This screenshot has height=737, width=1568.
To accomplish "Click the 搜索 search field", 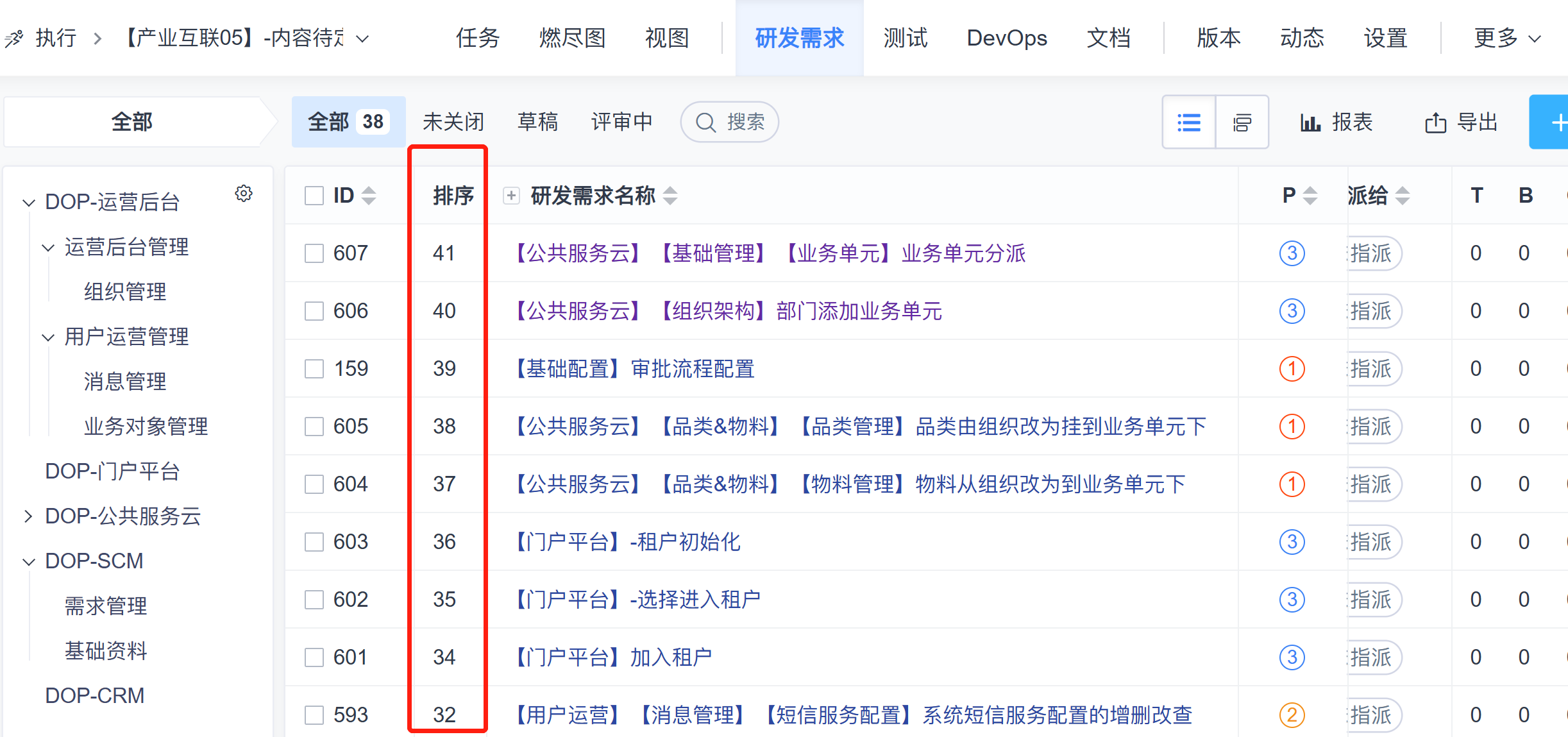I will (x=730, y=122).
